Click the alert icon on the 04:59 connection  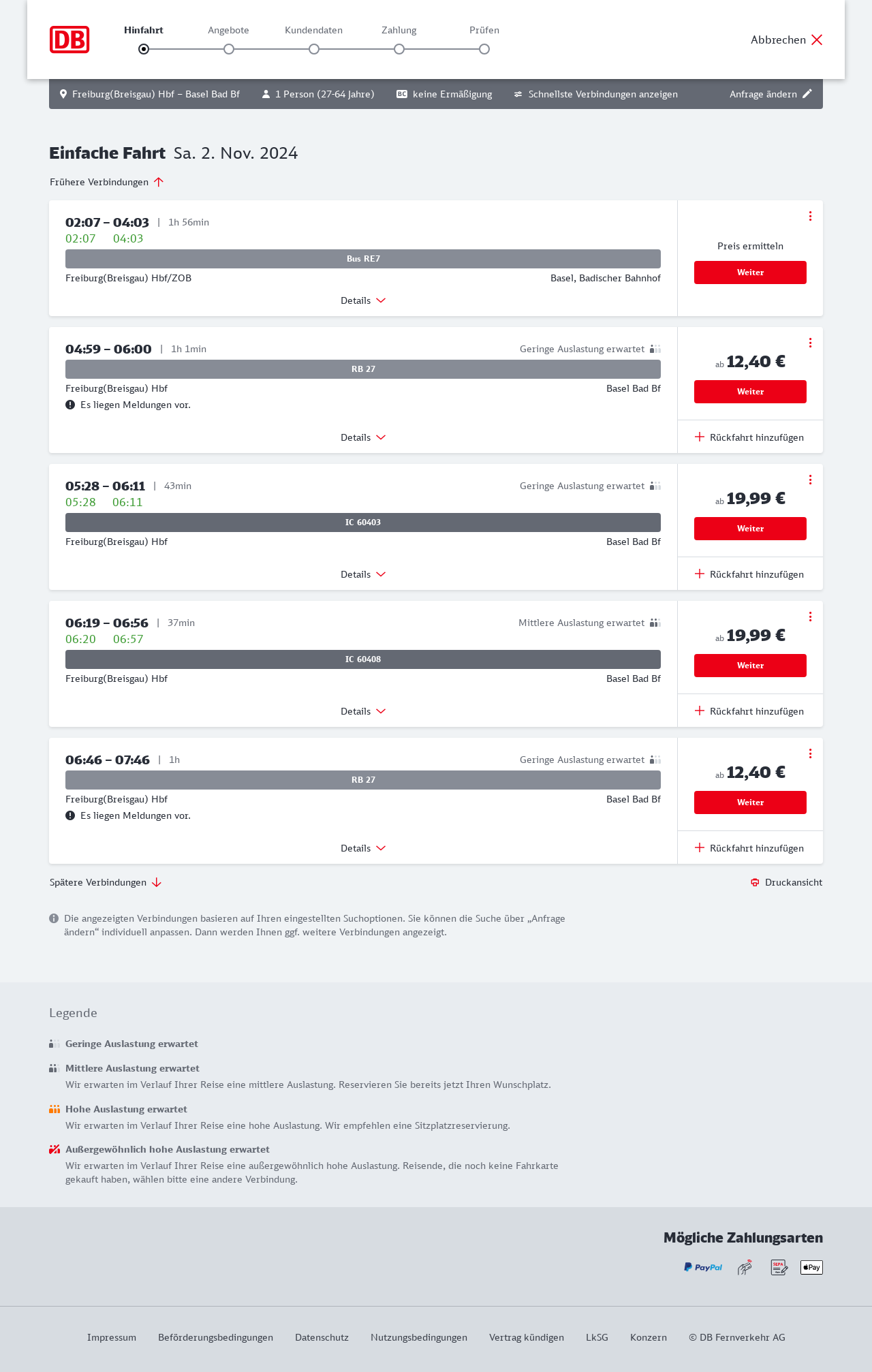click(x=70, y=405)
